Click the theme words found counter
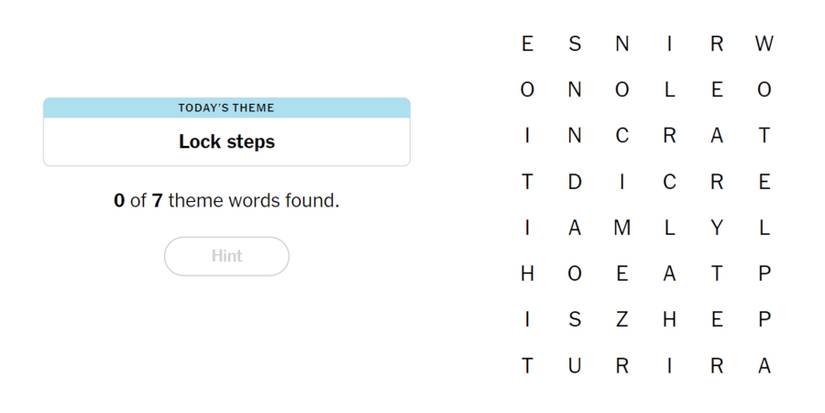This screenshot has width=825, height=413. pos(227,201)
